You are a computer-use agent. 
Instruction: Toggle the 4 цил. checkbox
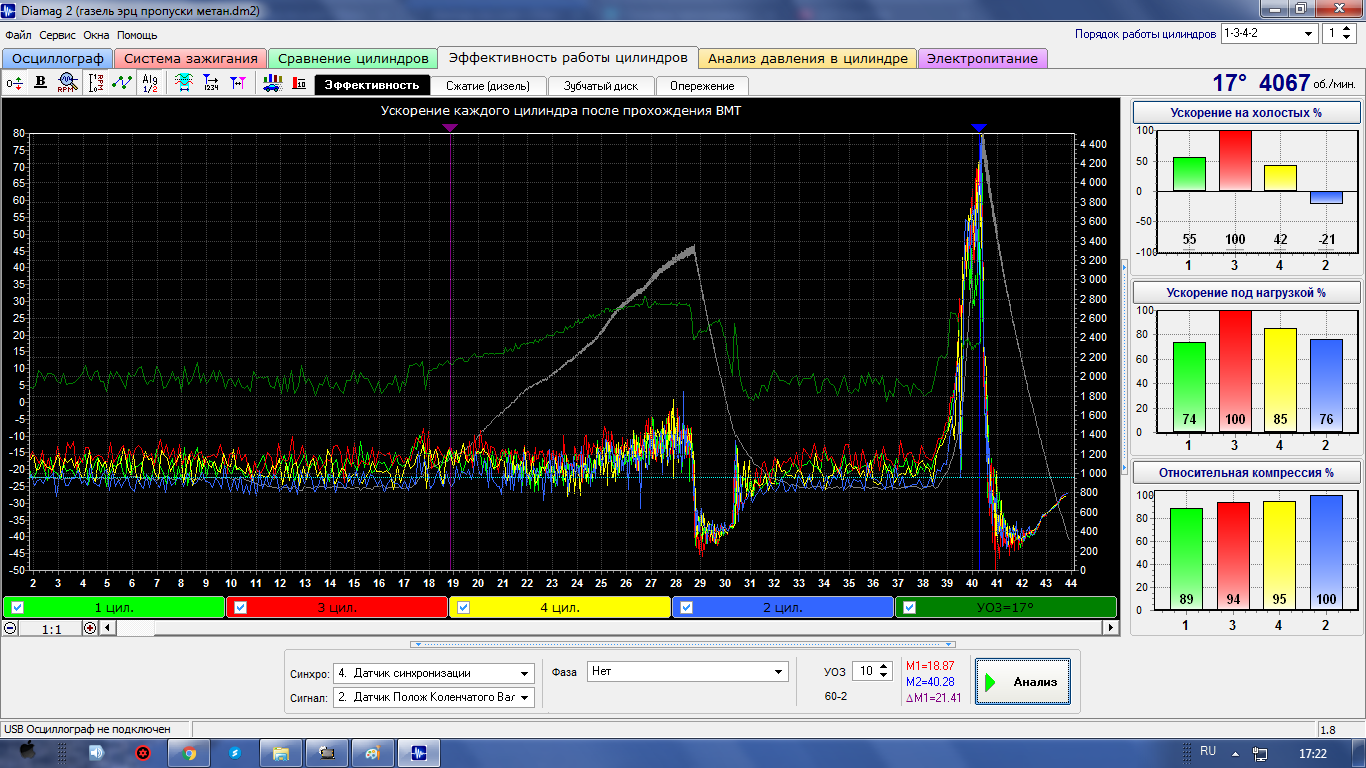coord(464,607)
